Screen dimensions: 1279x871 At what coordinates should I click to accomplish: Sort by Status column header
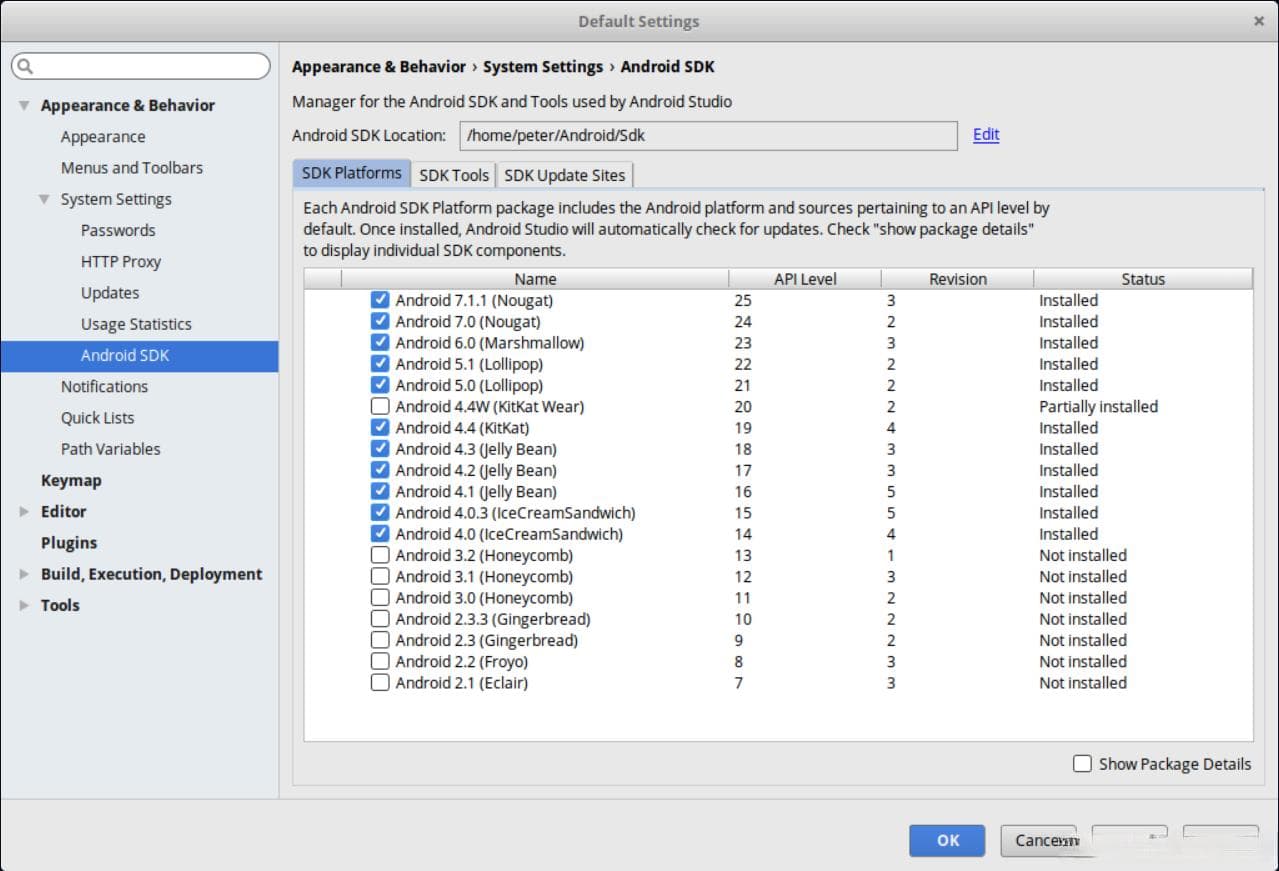tap(1143, 279)
